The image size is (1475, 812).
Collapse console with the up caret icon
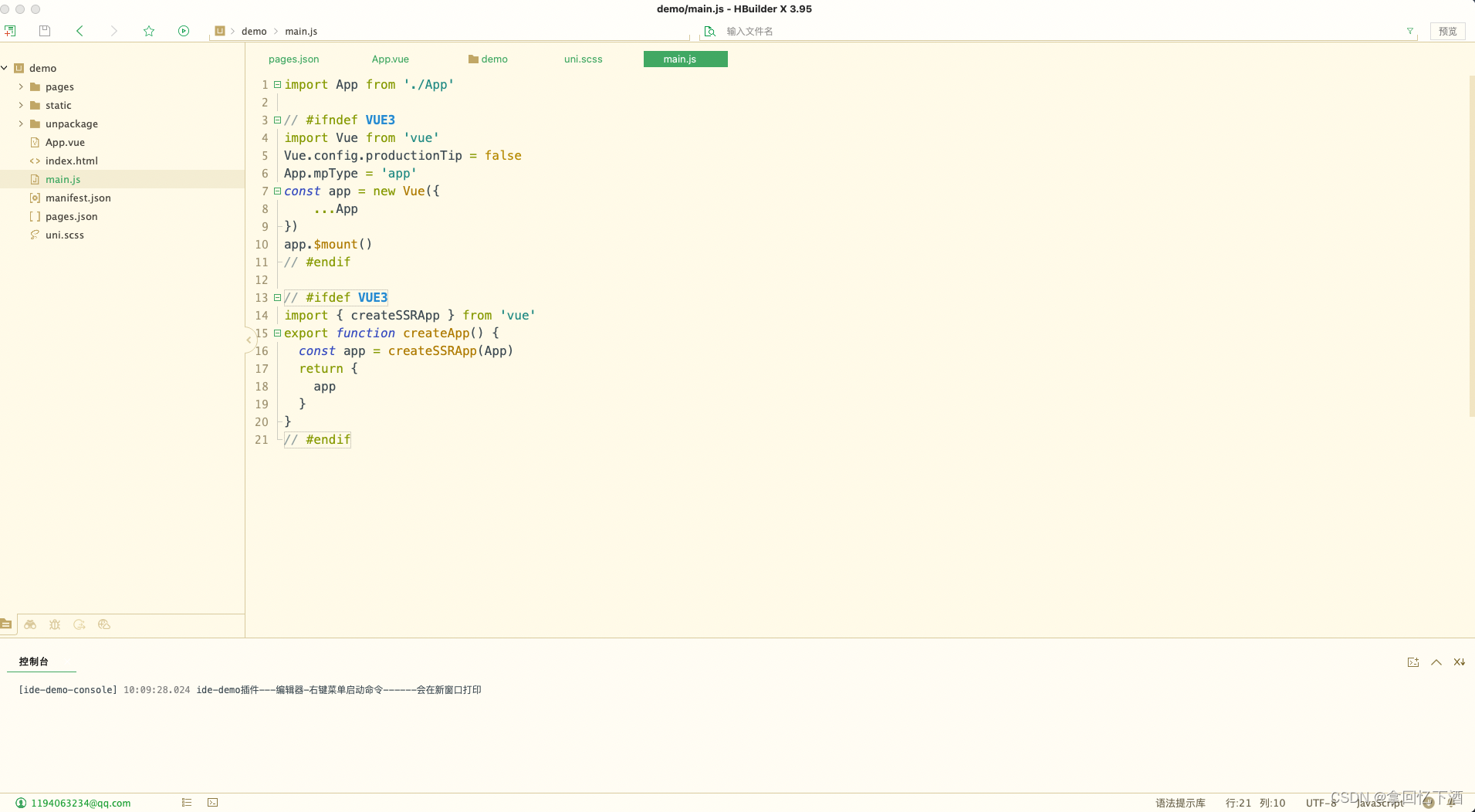[1436, 662]
